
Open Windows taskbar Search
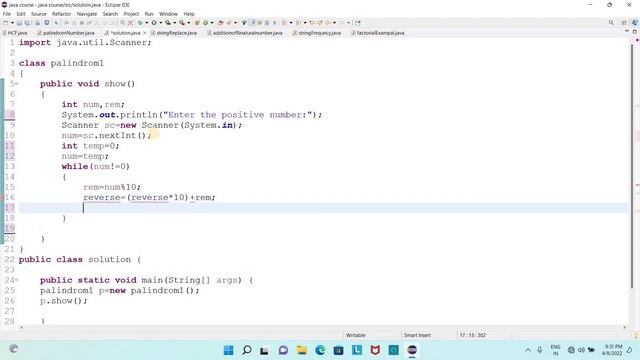247,350
